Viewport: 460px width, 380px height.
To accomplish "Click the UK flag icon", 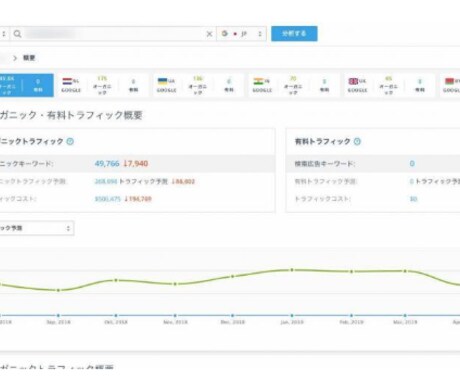I will (x=353, y=81).
